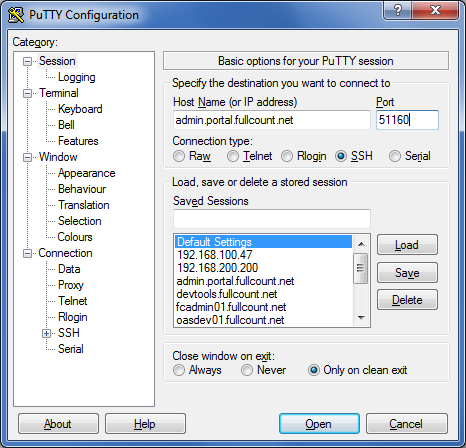
Task: Click the Save button
Action: coord(407,273)
